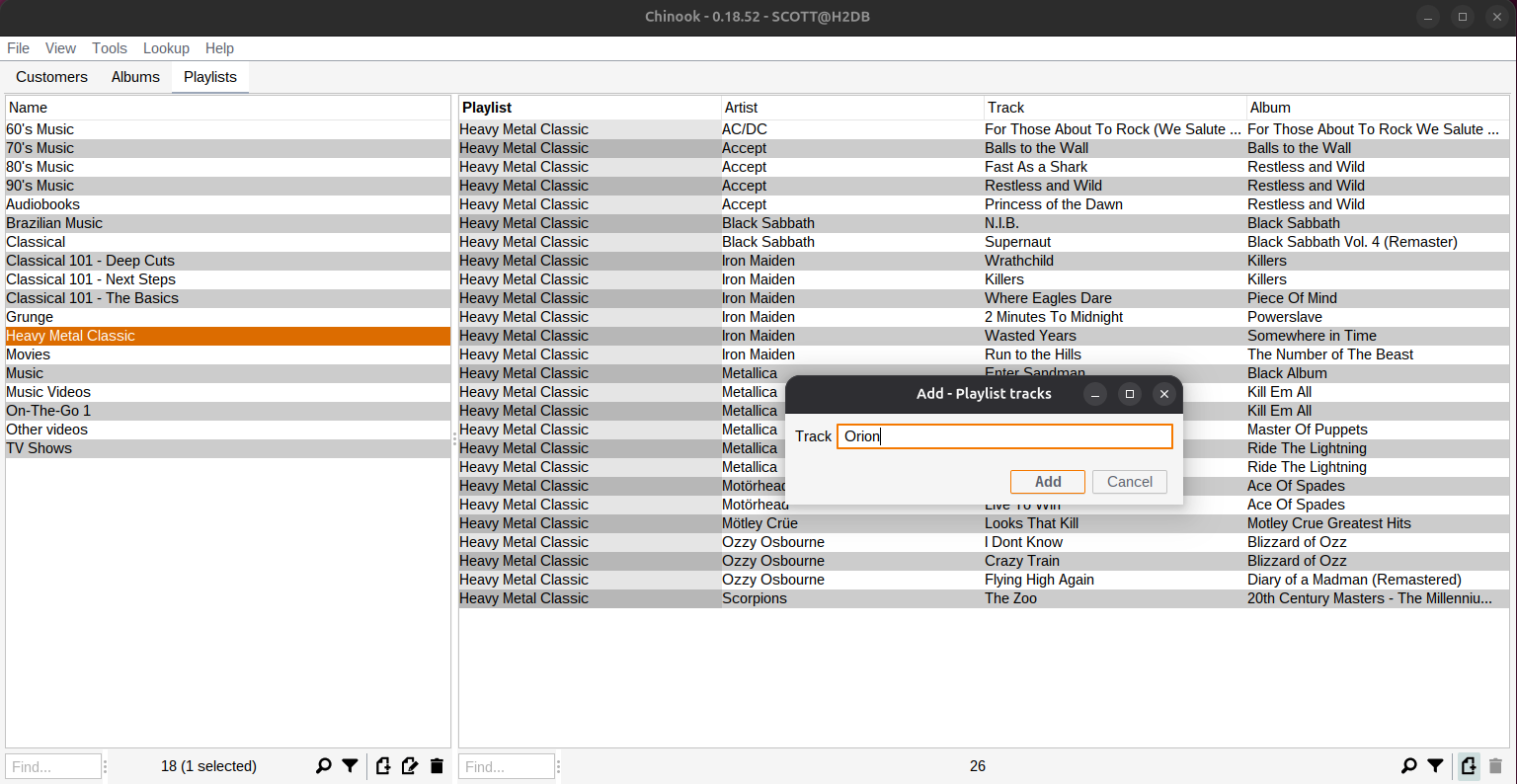Click inside the Track text field

[x=1003, y=435]
